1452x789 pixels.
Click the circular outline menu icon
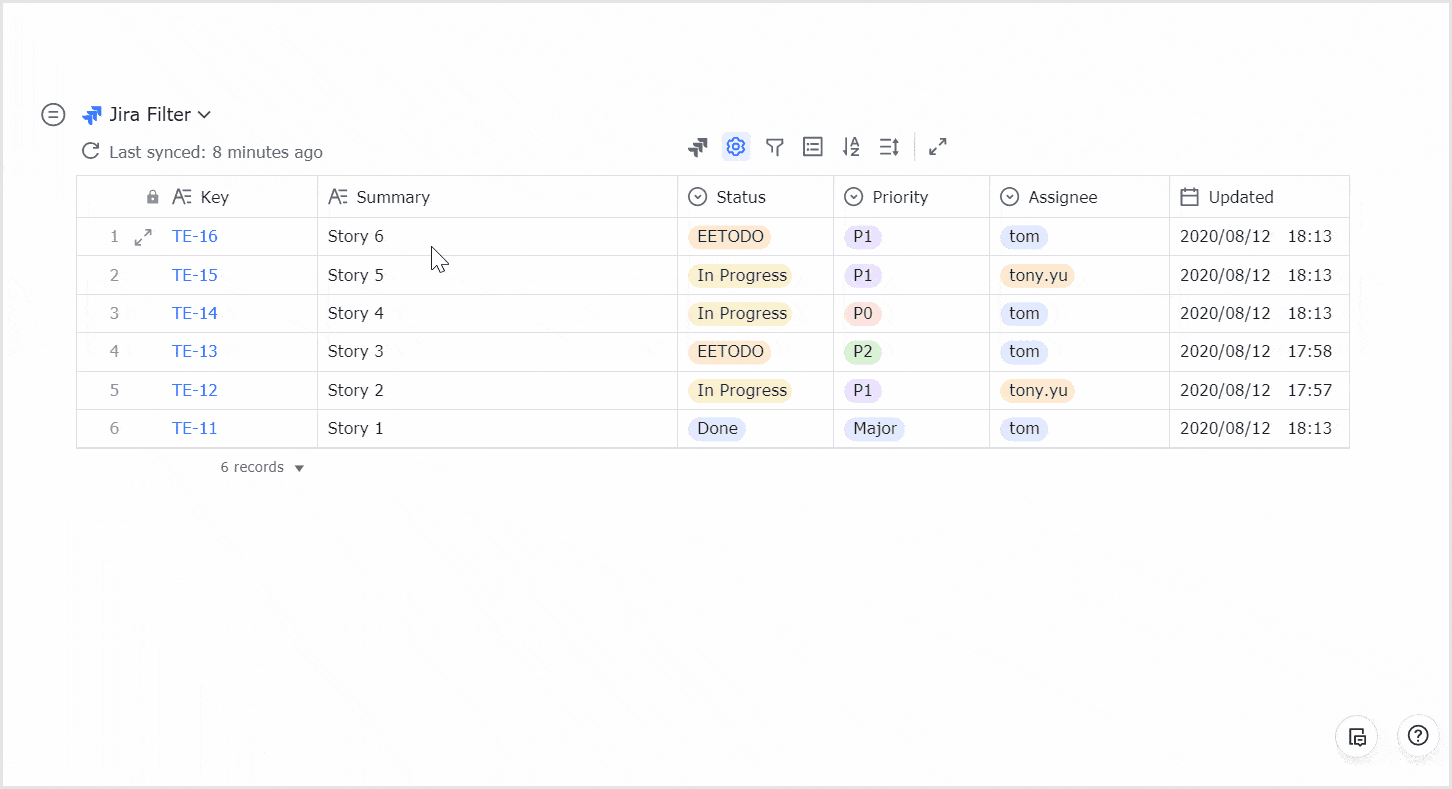pyautogui.click(x=53, y=115)
